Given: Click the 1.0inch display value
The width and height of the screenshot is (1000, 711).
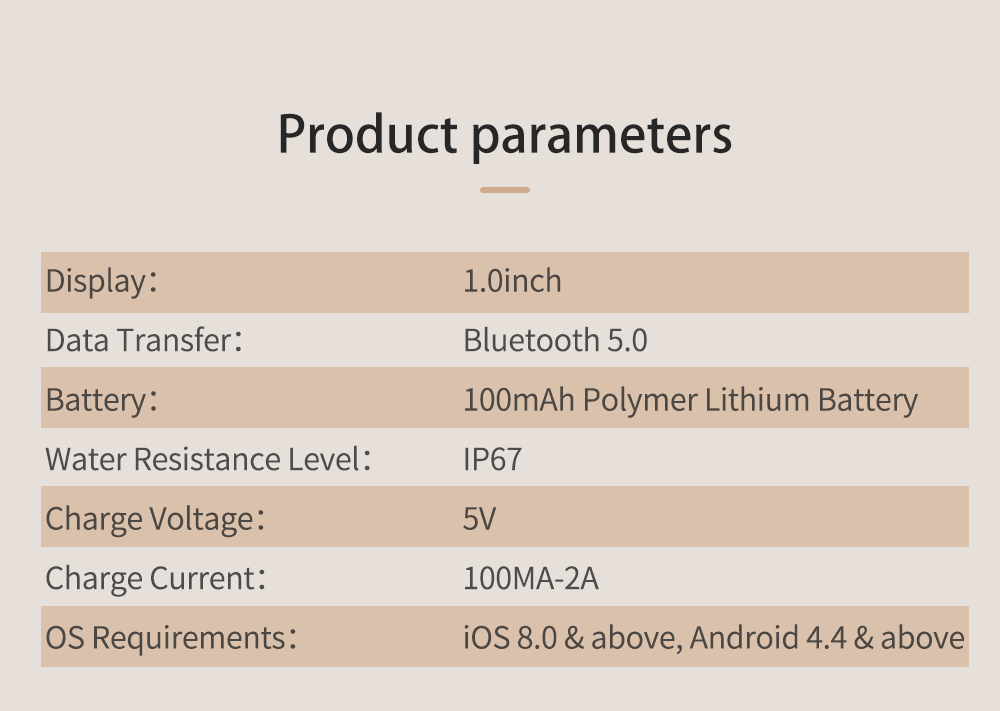Looking at the screenshot, I should click(x=512, y=281).
